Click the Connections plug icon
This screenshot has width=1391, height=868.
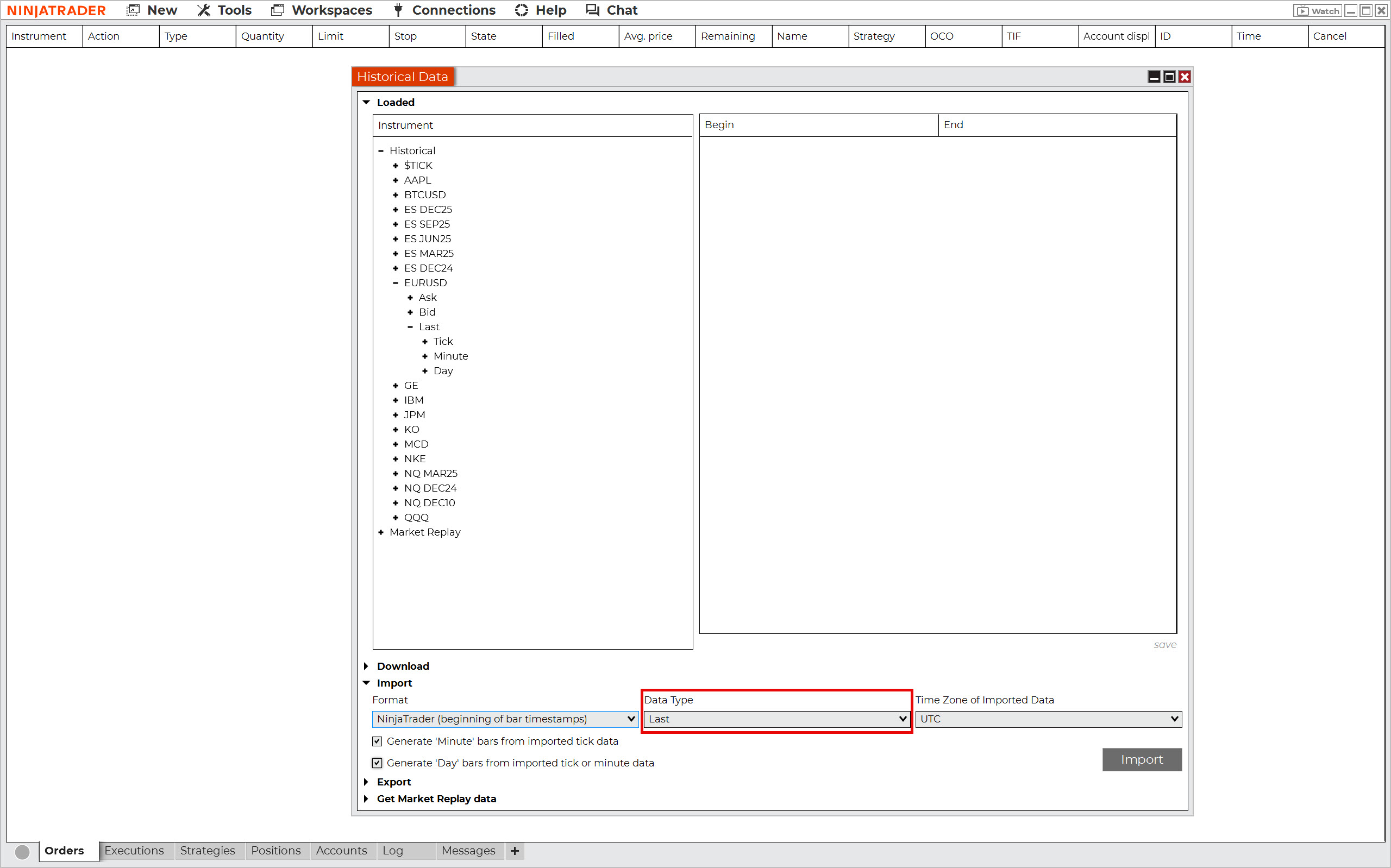[398, 10]
